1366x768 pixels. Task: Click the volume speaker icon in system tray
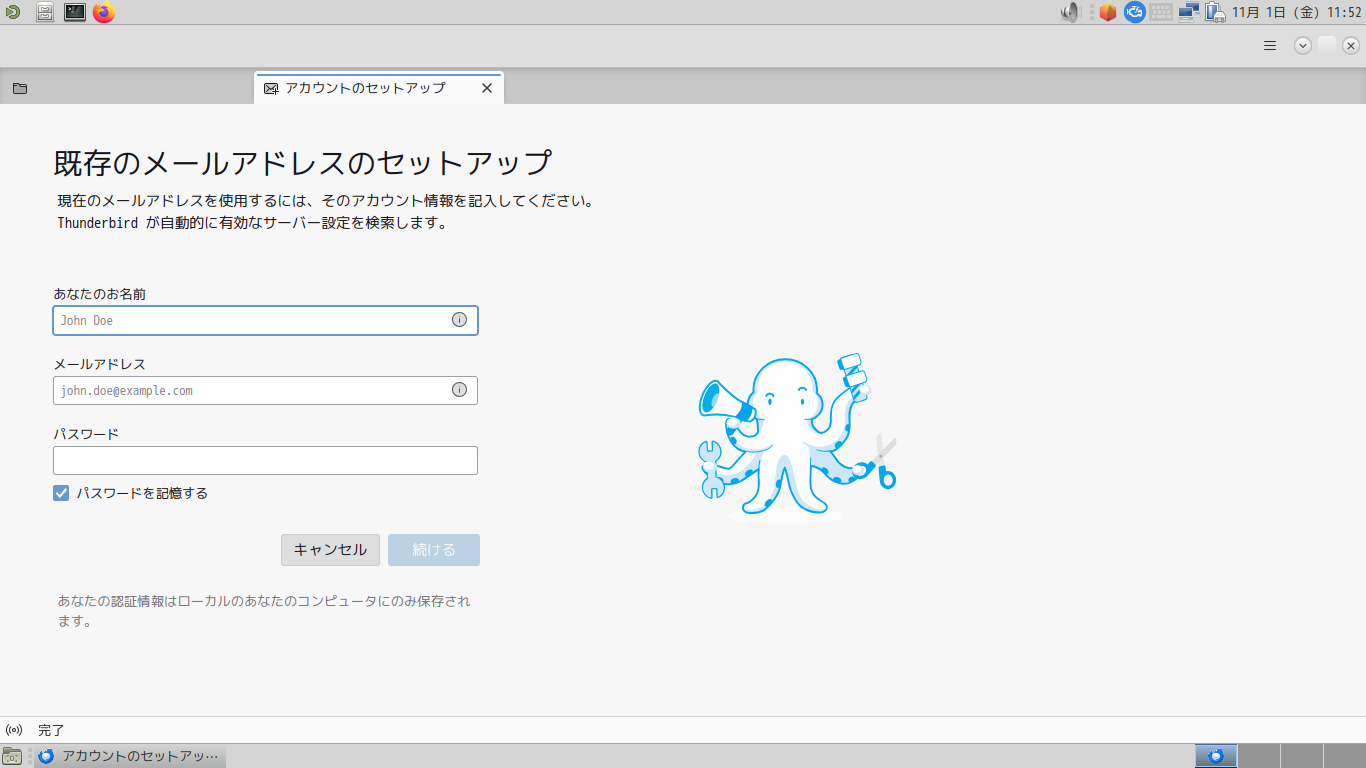(x=1071, y=12)
